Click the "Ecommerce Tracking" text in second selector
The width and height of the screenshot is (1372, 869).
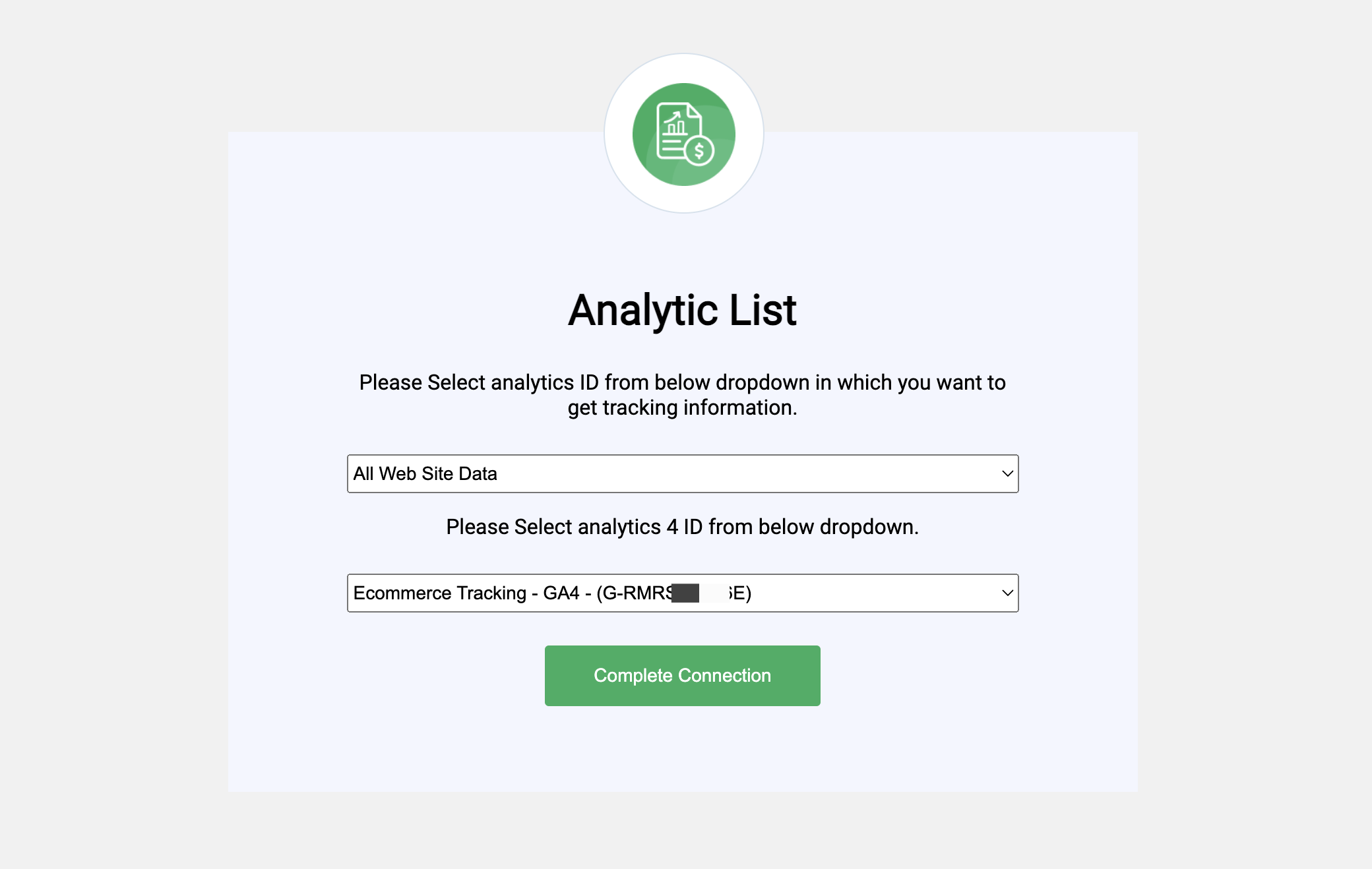[x=440, y=593]
